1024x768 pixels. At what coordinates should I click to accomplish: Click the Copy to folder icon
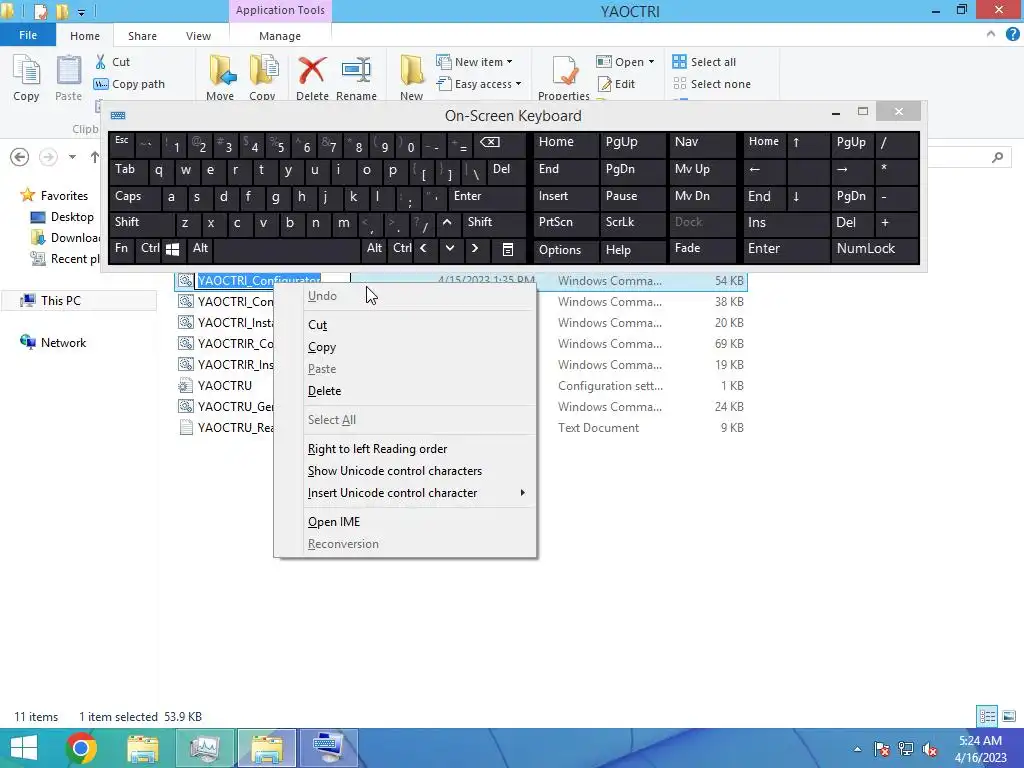pos(263,71)
